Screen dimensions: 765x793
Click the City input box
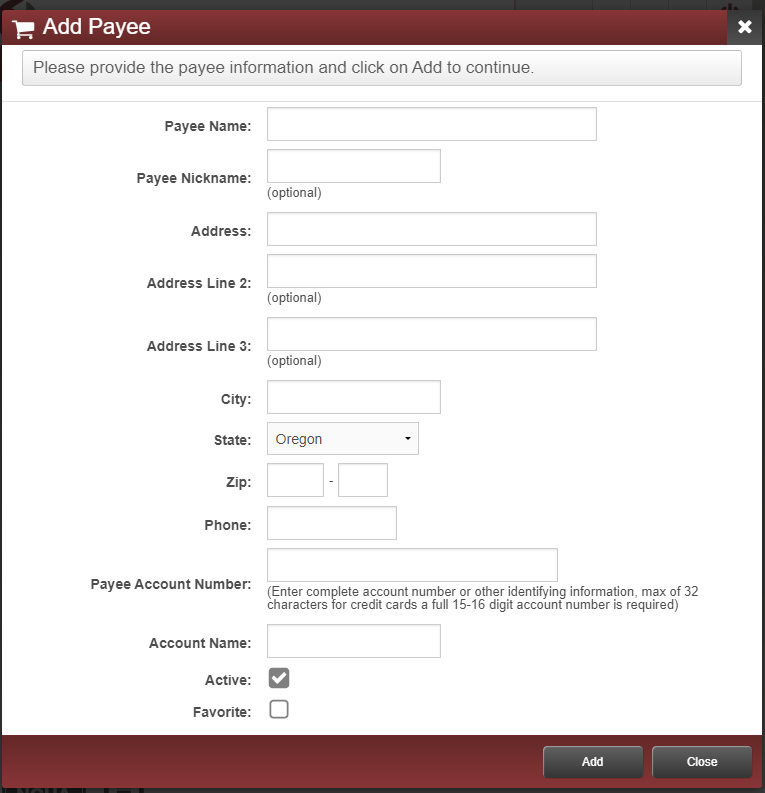tap(353, 397)
